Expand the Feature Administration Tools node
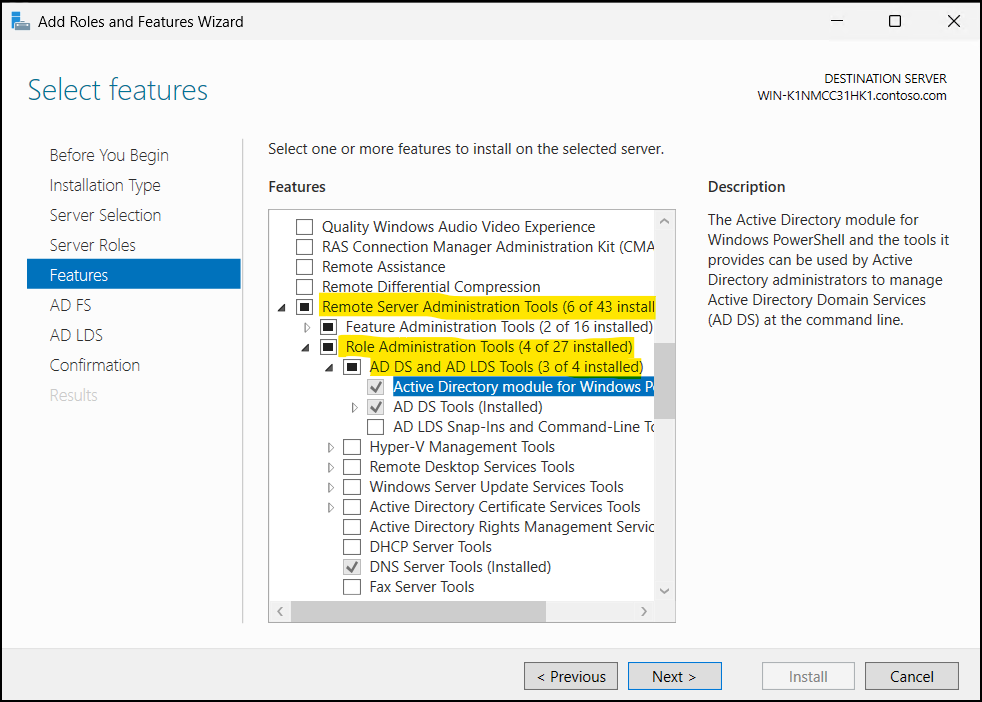This screenshot has width=982, height=702. 305,326
